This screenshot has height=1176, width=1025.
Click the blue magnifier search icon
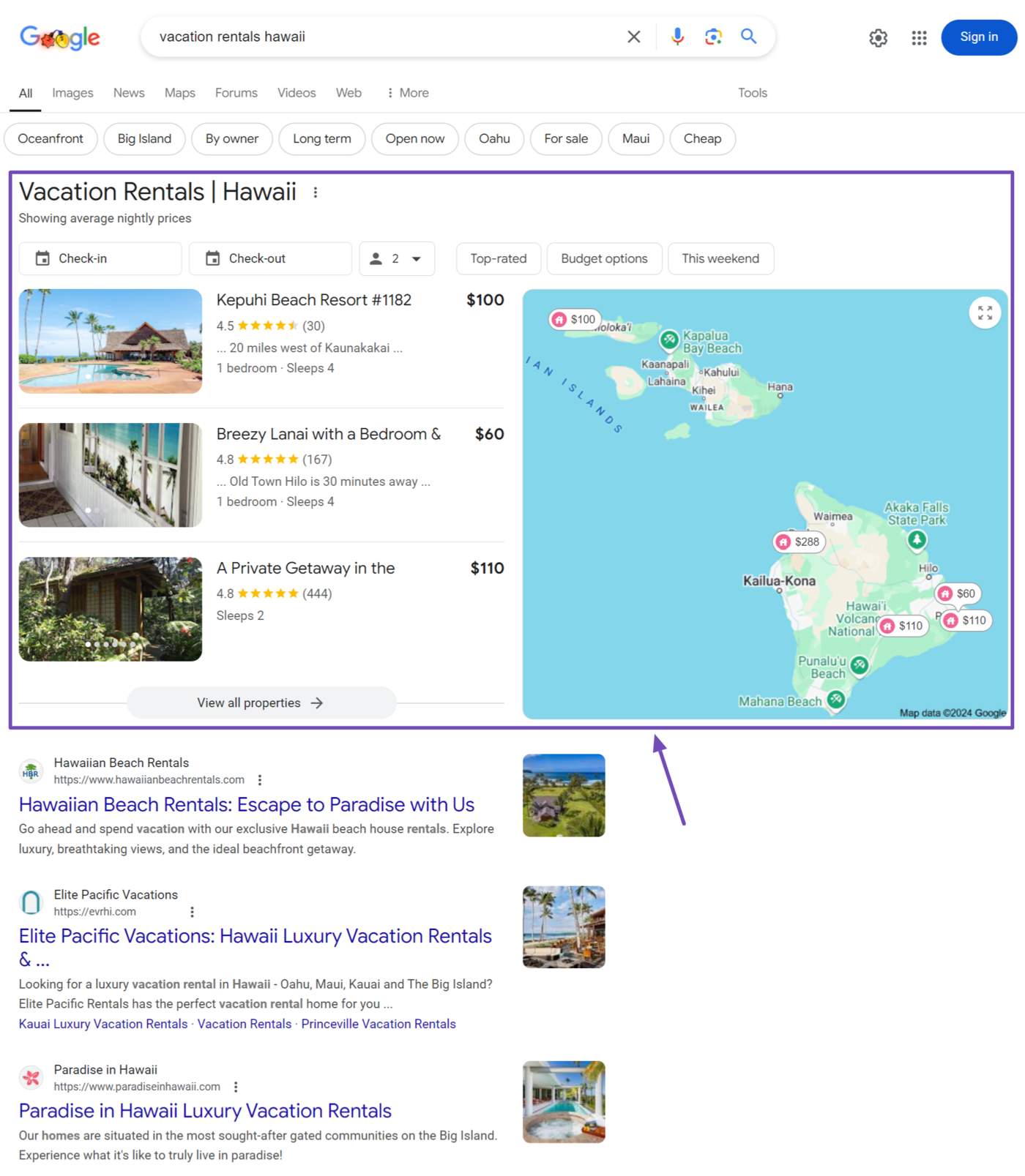tap(748, 36)
